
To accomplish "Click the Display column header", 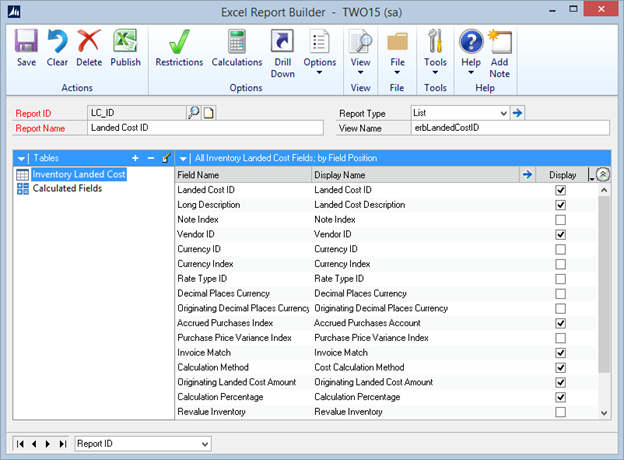I will point(562,175).
